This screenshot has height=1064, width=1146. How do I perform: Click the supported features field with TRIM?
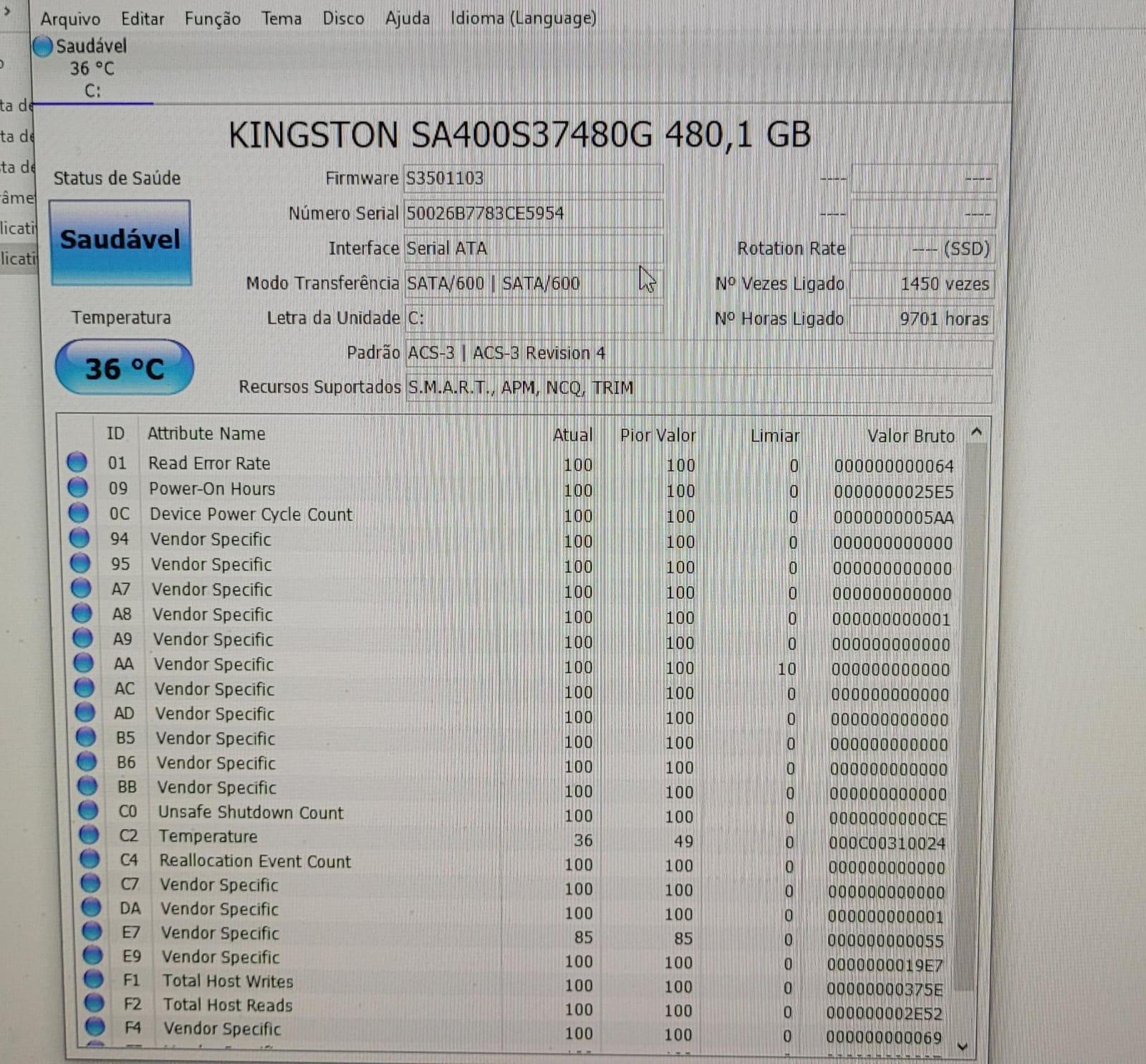pyautogui.click(x=698, y=388)
